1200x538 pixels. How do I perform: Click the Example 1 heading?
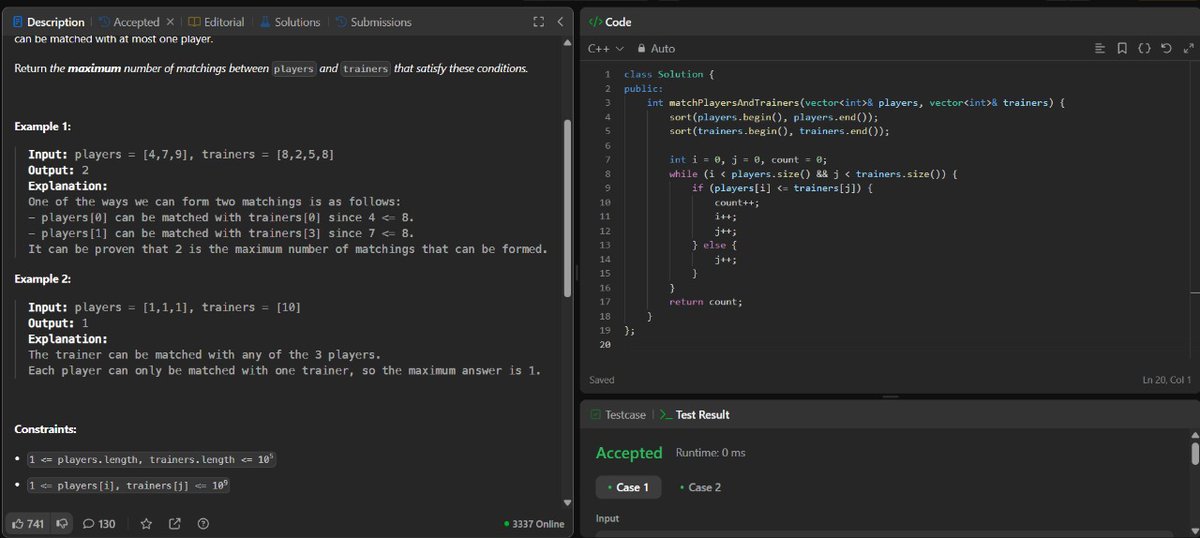(x=43, y=127)
